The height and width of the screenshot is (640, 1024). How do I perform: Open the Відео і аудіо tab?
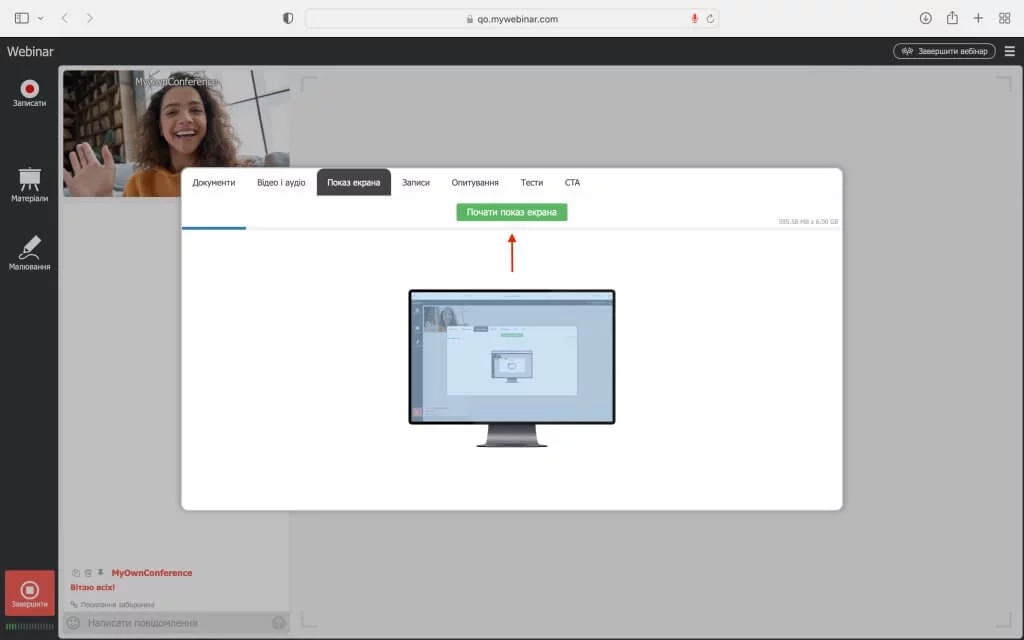(x=281, y=183)
